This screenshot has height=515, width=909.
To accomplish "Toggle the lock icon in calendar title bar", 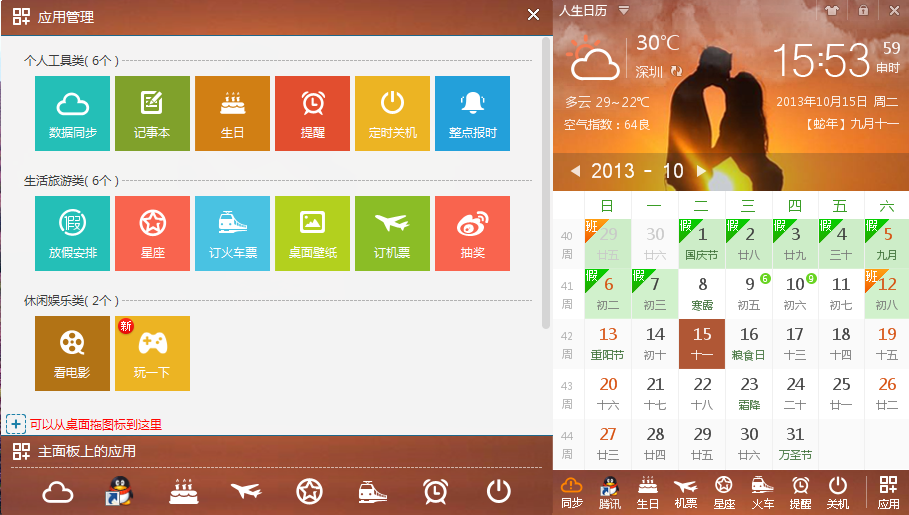I will click(863, 10).
